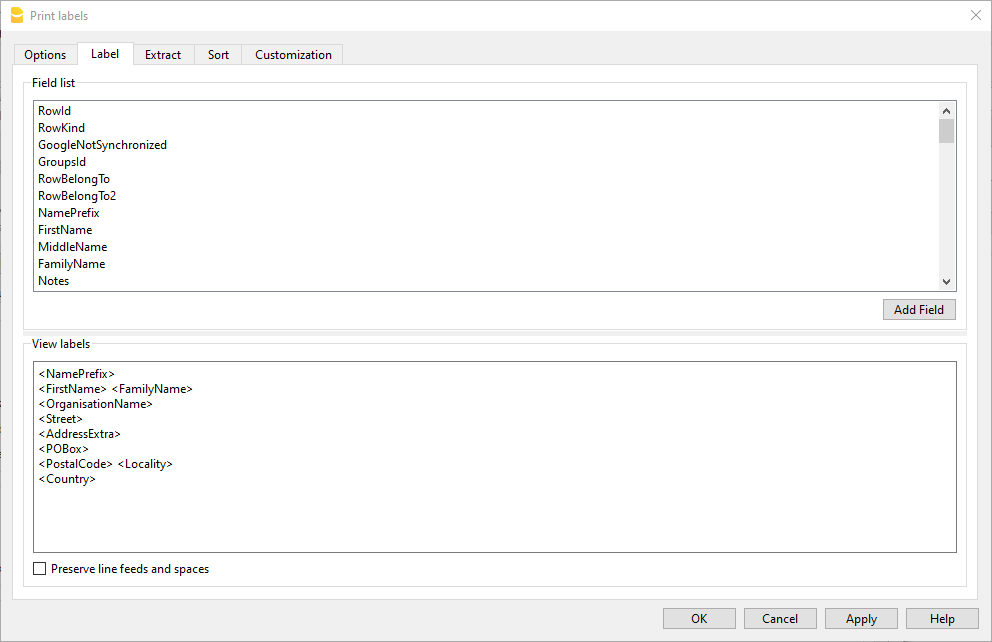This screenshot has width=992, height=642.
Task: Select FirstName in the field list
Action: 65,230
